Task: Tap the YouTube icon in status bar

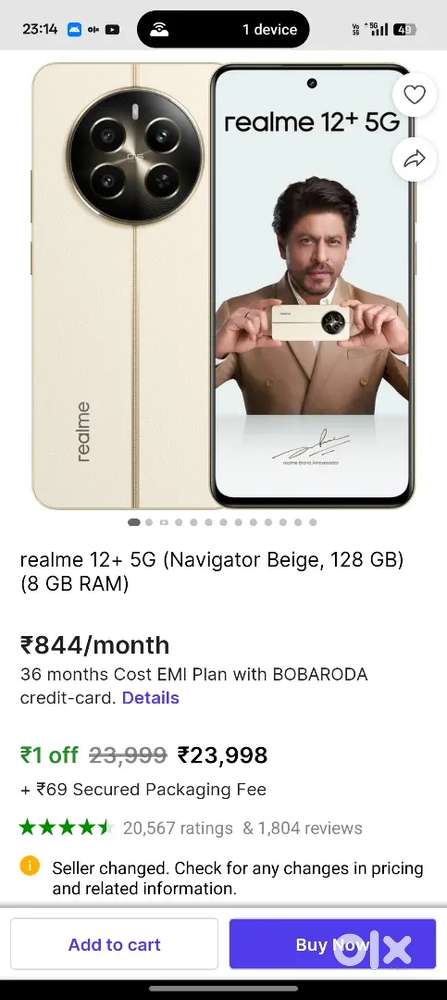Action: pyautogui.click(x=112, y=29)
